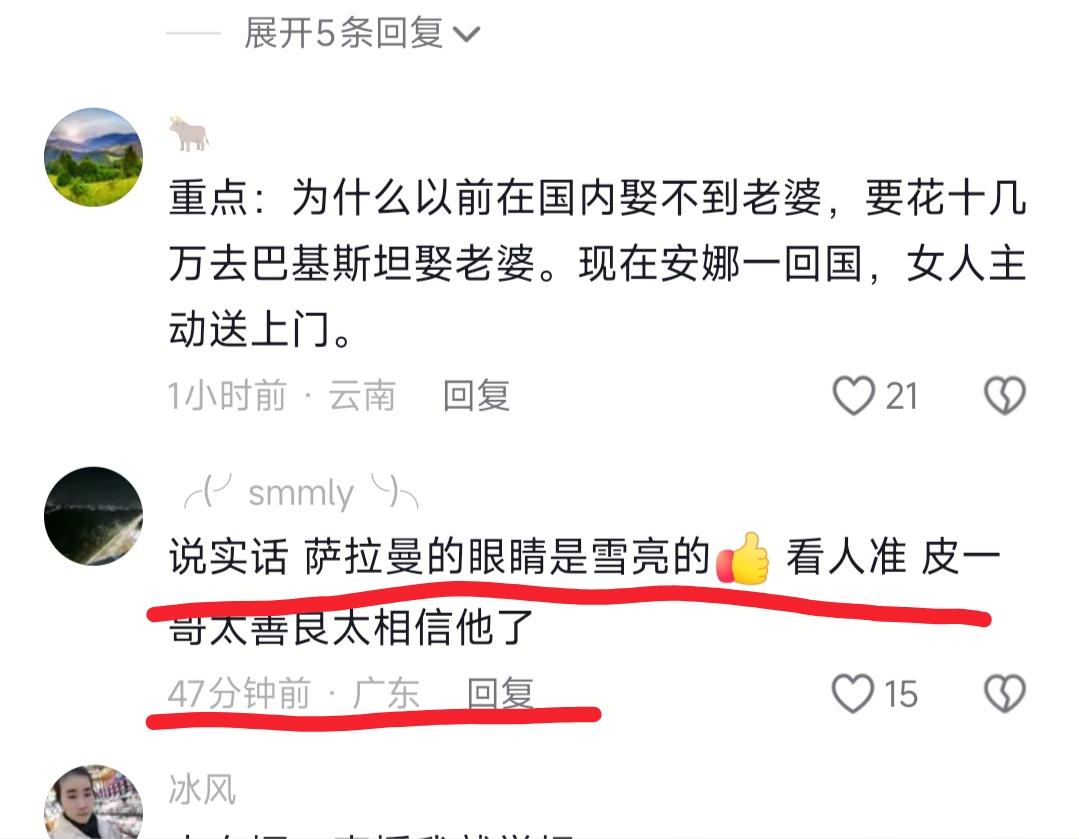Tap the 1小时前 · 云南 timestamp
1079x839 pixels.
click(x=282, y=396)
